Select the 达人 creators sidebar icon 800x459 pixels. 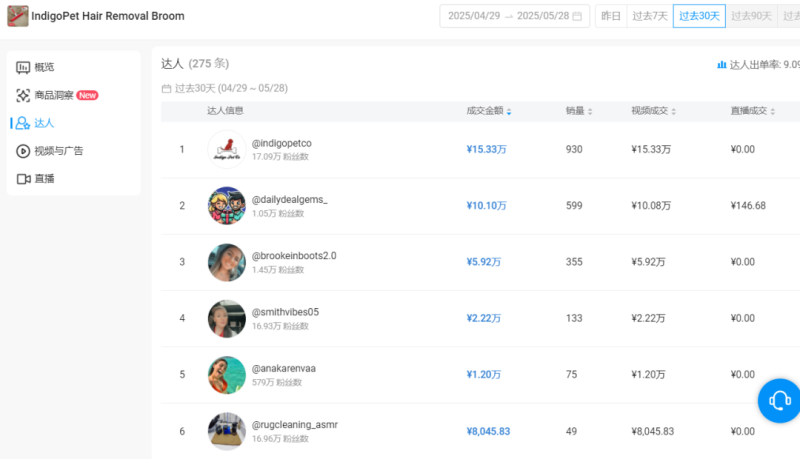tap(23, 123)
